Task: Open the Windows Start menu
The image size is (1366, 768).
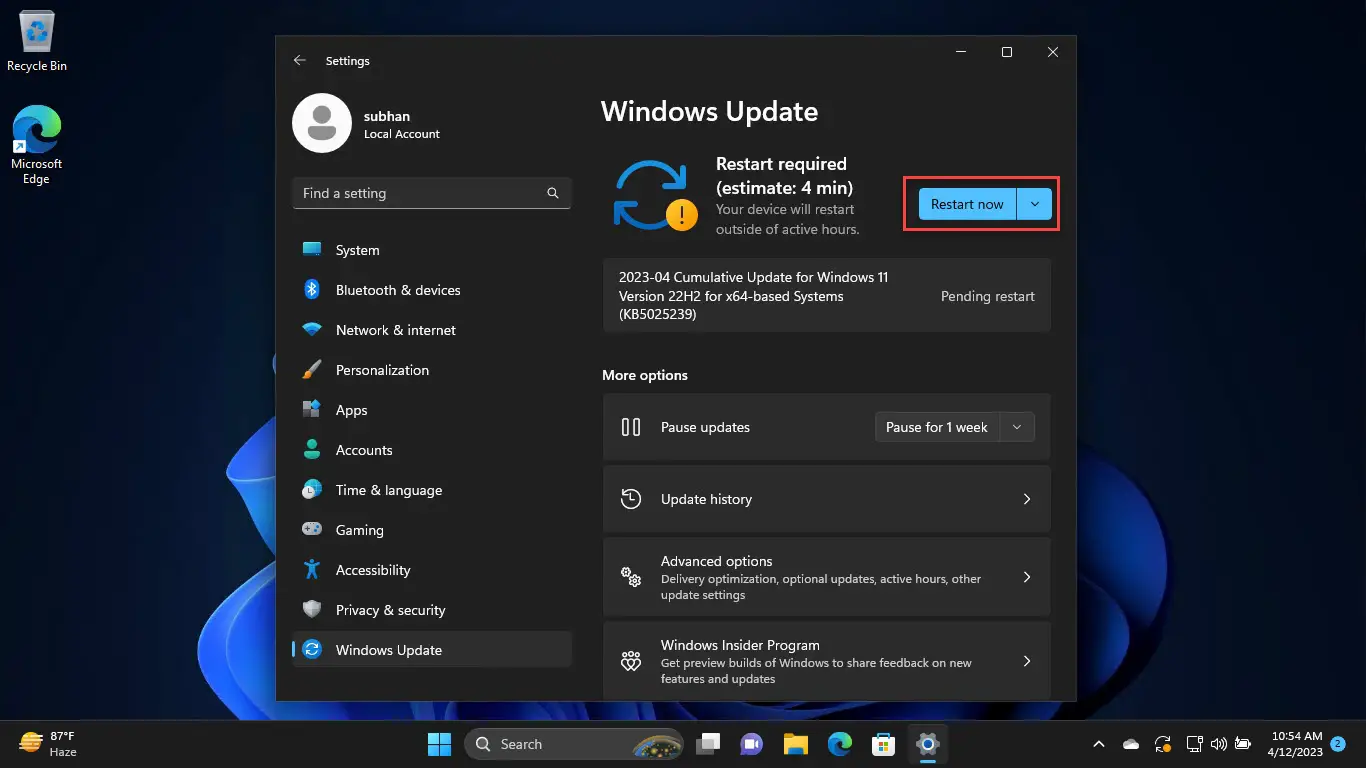Action: click(439, 744)
